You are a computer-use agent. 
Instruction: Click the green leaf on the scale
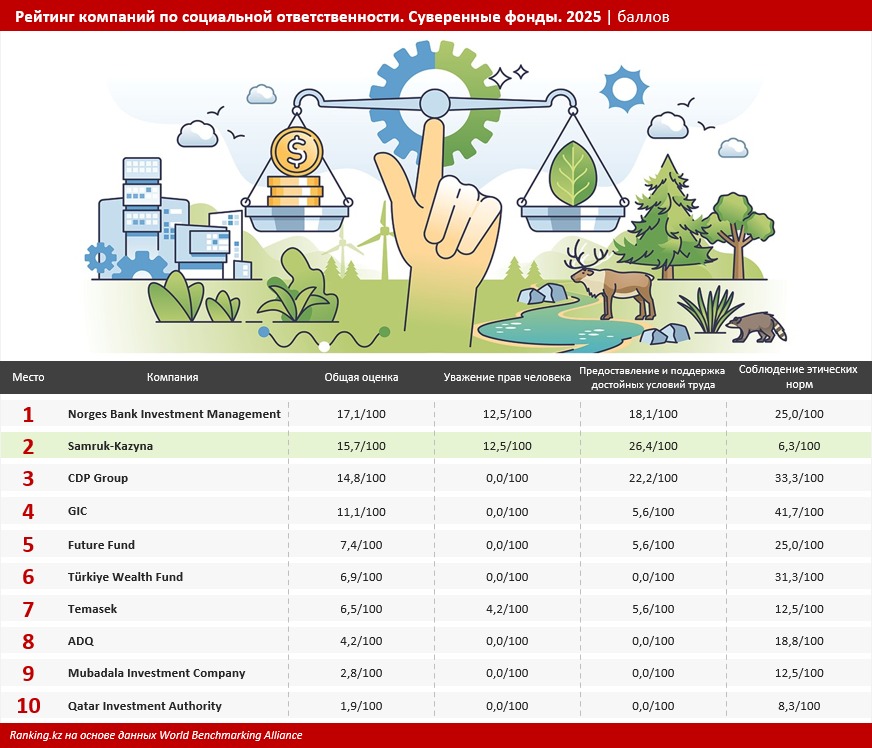572,170
